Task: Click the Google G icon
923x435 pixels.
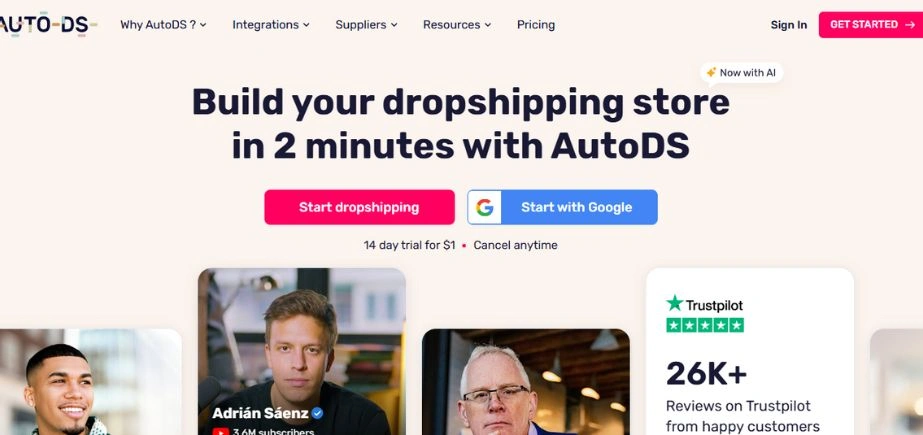Action: [x=484, y=207]
